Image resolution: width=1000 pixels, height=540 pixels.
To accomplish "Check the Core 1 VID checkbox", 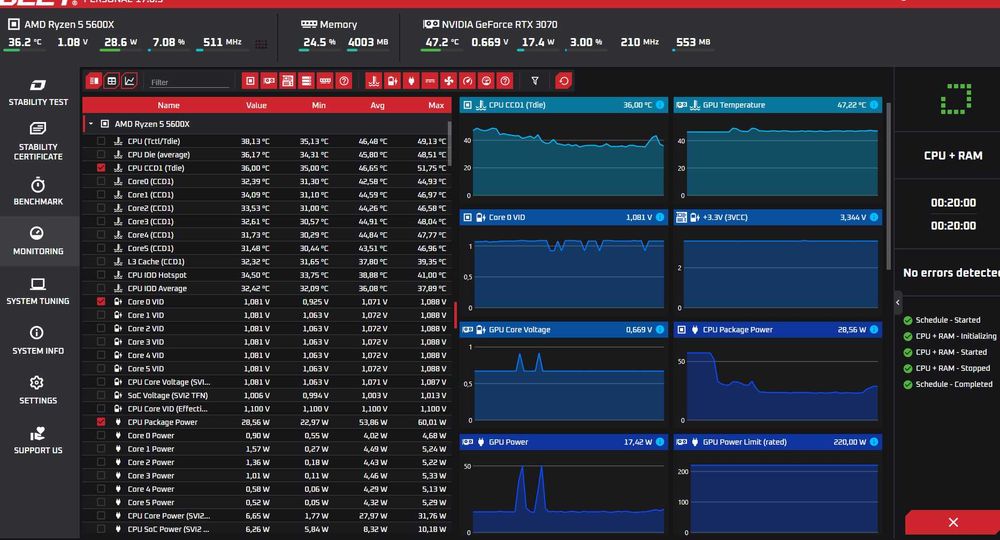I will pos(101,315).
